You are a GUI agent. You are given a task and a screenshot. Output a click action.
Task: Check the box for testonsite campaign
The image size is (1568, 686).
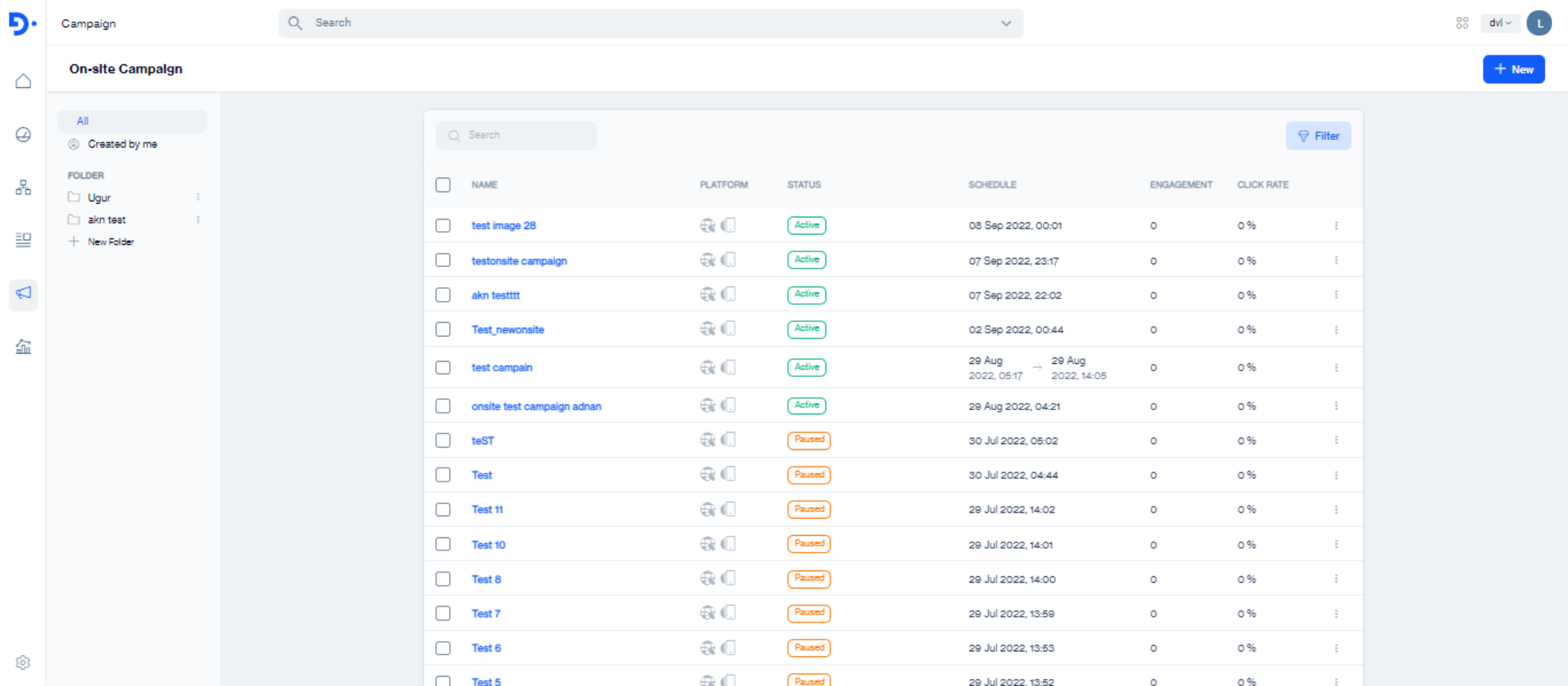click(x=443, y=260)
